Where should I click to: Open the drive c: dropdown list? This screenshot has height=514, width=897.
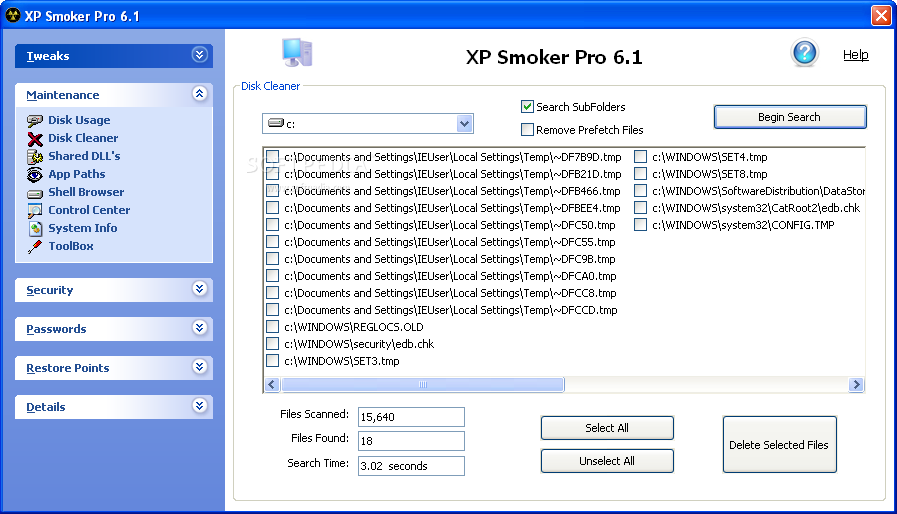[x=465, y=123]
